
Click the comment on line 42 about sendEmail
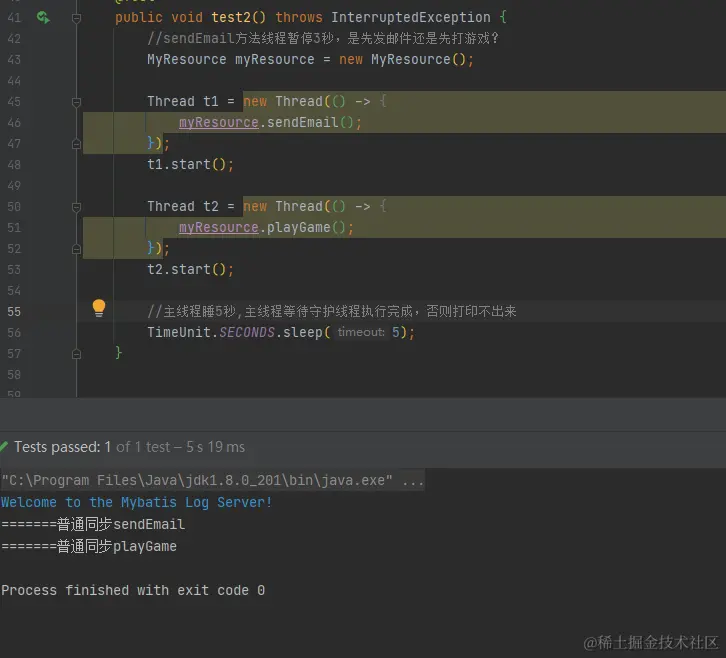[x=323, y=38]
